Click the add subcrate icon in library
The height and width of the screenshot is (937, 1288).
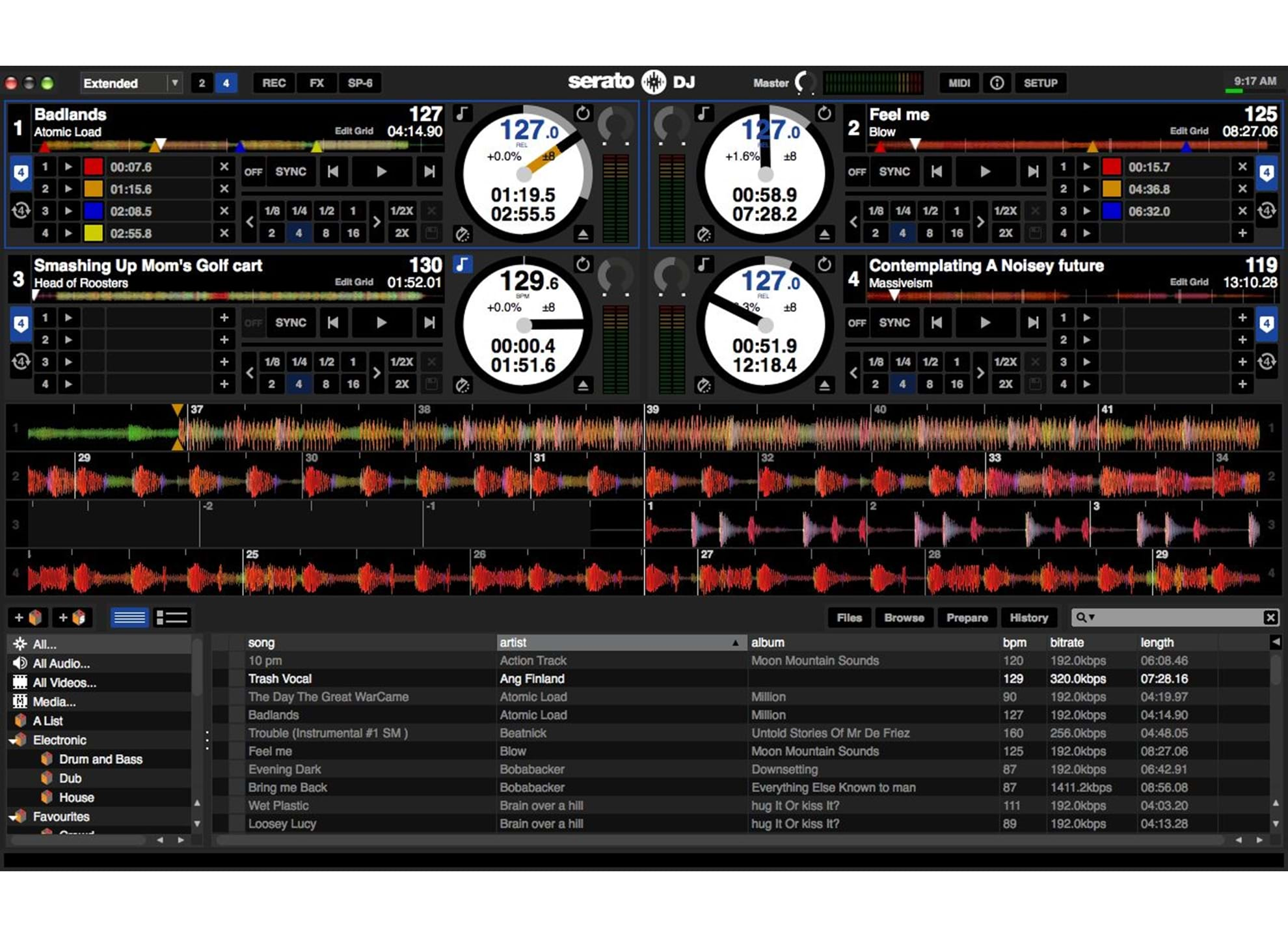pyautogui.click(x=72, y=617)
